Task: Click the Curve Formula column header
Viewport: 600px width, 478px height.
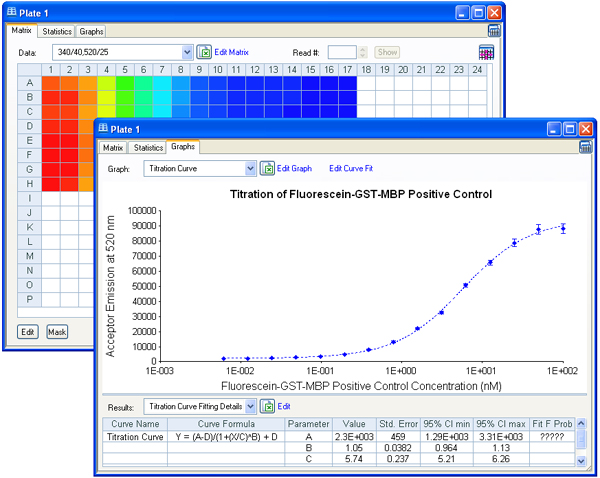Action: click(226, 424)
